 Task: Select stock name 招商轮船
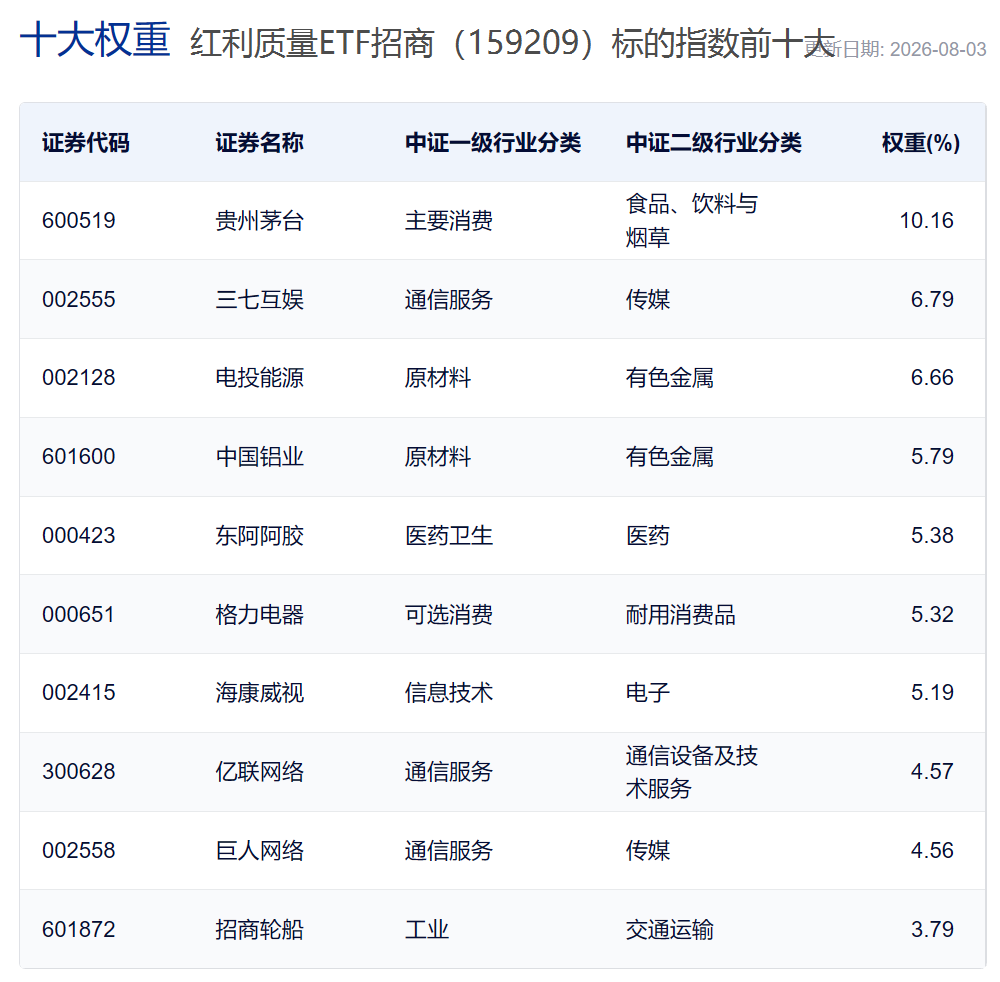(260, 930)
